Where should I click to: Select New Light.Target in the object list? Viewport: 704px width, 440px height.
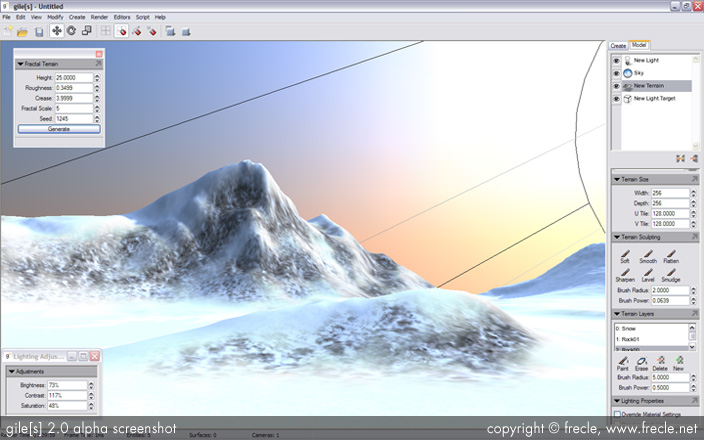[x=654, y=99]
